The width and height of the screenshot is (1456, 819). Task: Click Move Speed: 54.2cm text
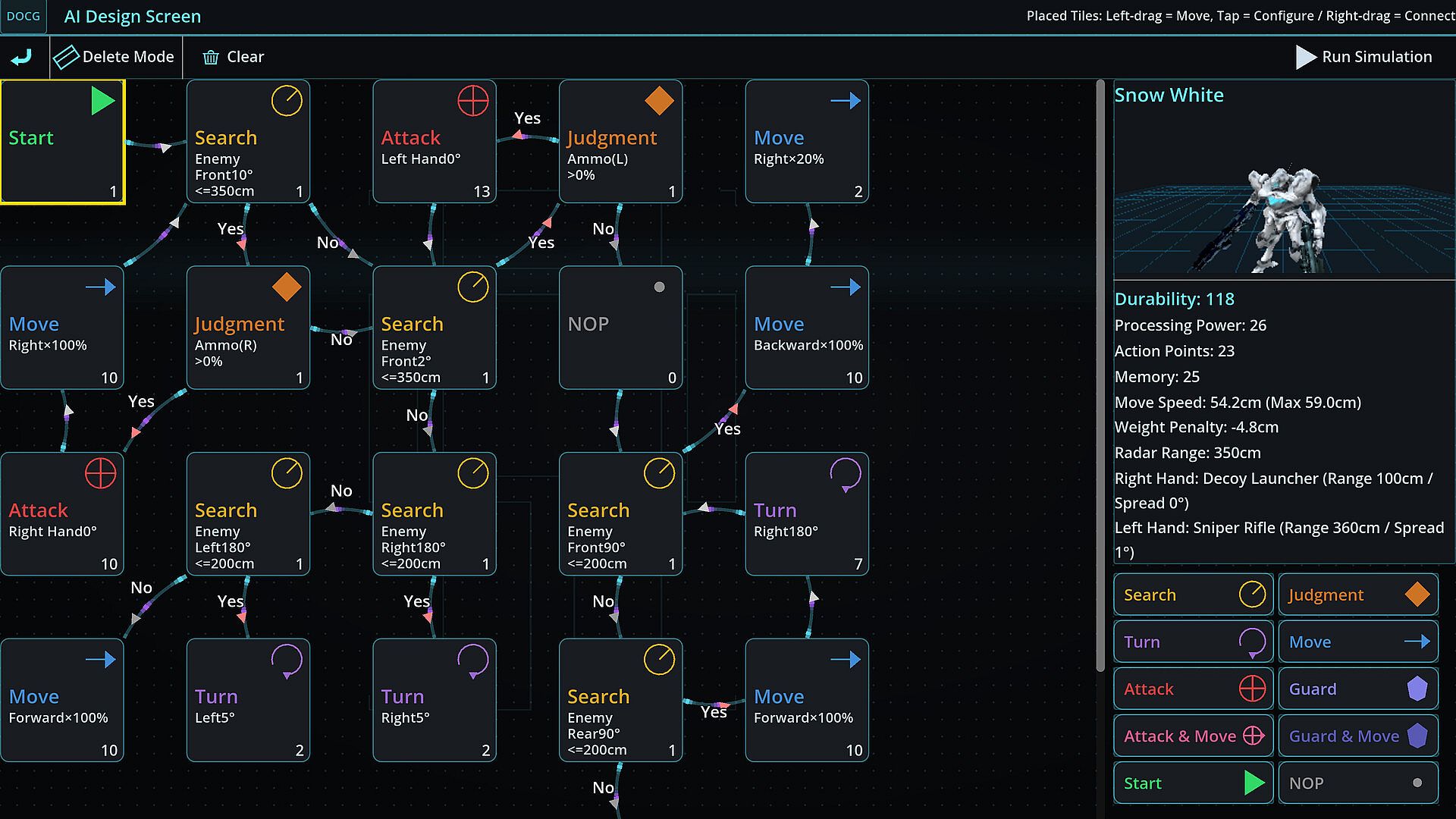click(x=1237, y=403)
